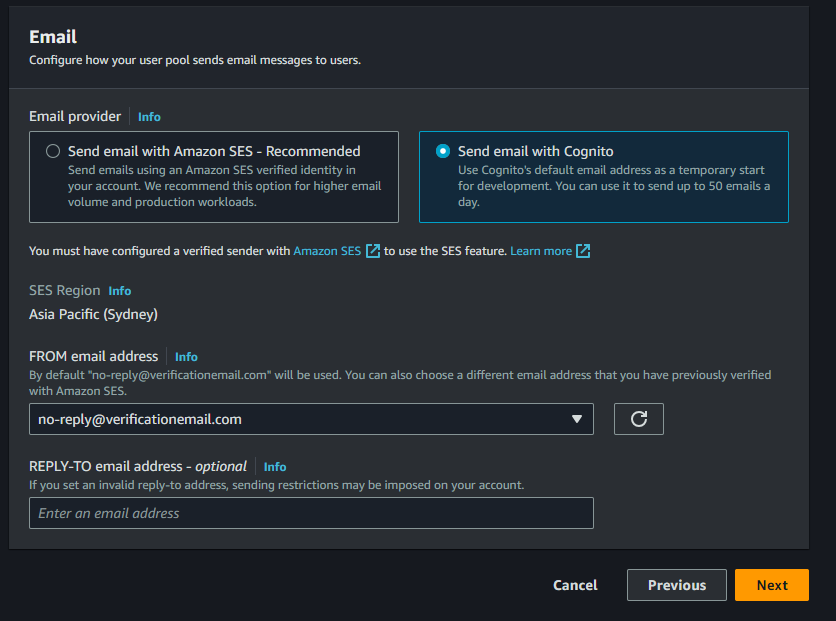Select Send email with Amazon SES radio button
The height and width of the screenshot is (621, 836).
tap(53, 151)
